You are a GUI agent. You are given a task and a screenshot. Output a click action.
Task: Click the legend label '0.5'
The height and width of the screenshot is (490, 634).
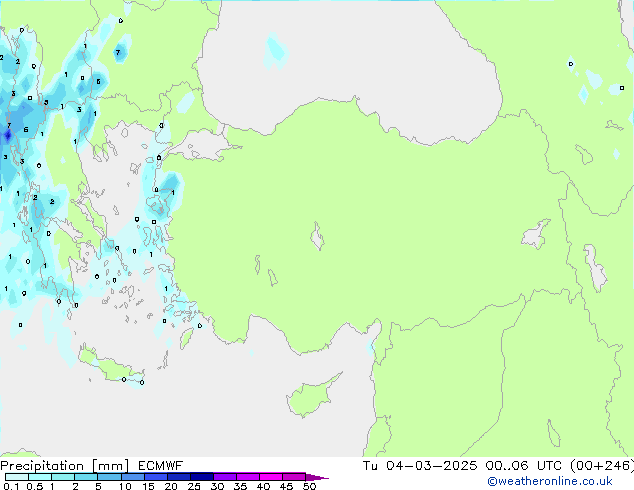tap(34, 486)
